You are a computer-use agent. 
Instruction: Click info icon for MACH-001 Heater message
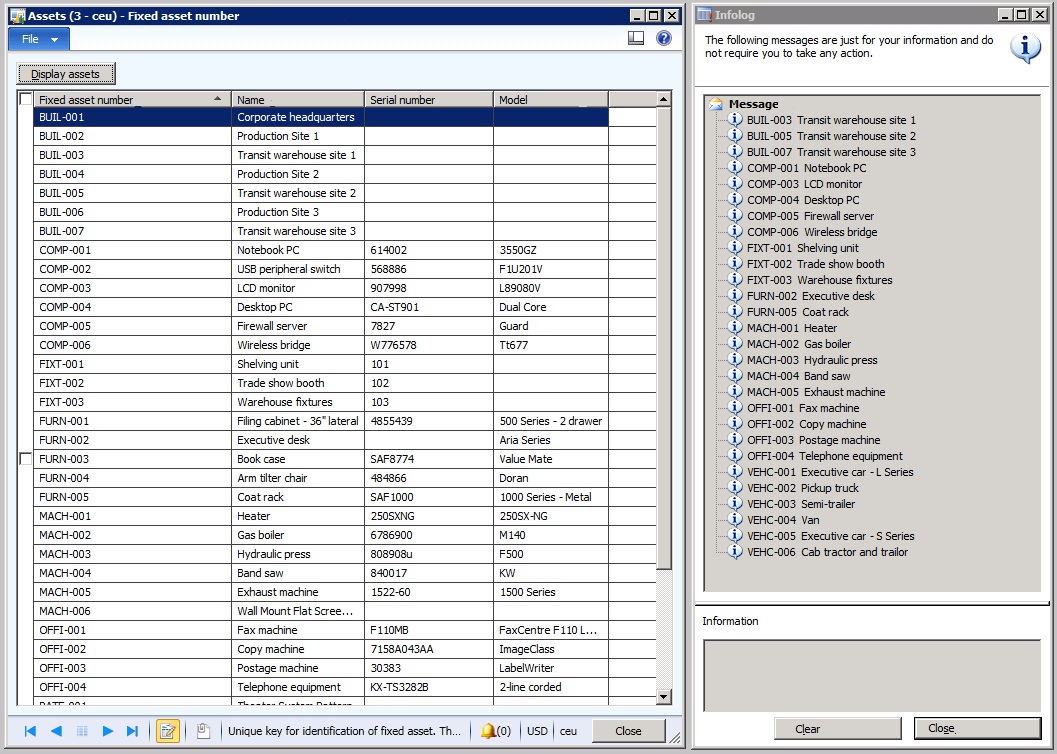click(x=735, y=328)
